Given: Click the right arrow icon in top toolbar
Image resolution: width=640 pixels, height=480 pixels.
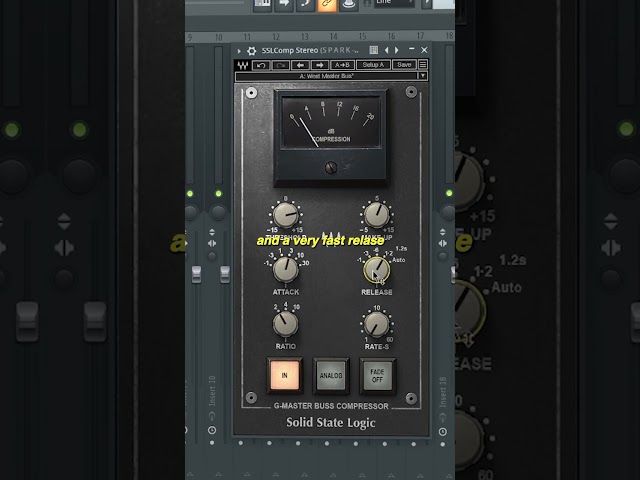Looking at the screenshot, I should click(x=284, y=5).
